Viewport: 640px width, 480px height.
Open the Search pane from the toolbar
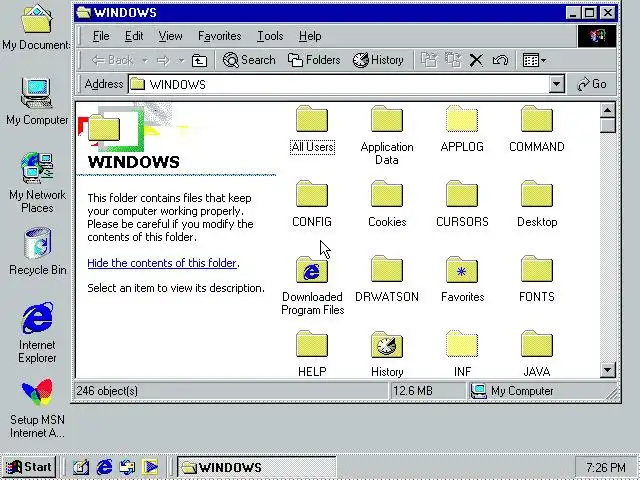249,60
